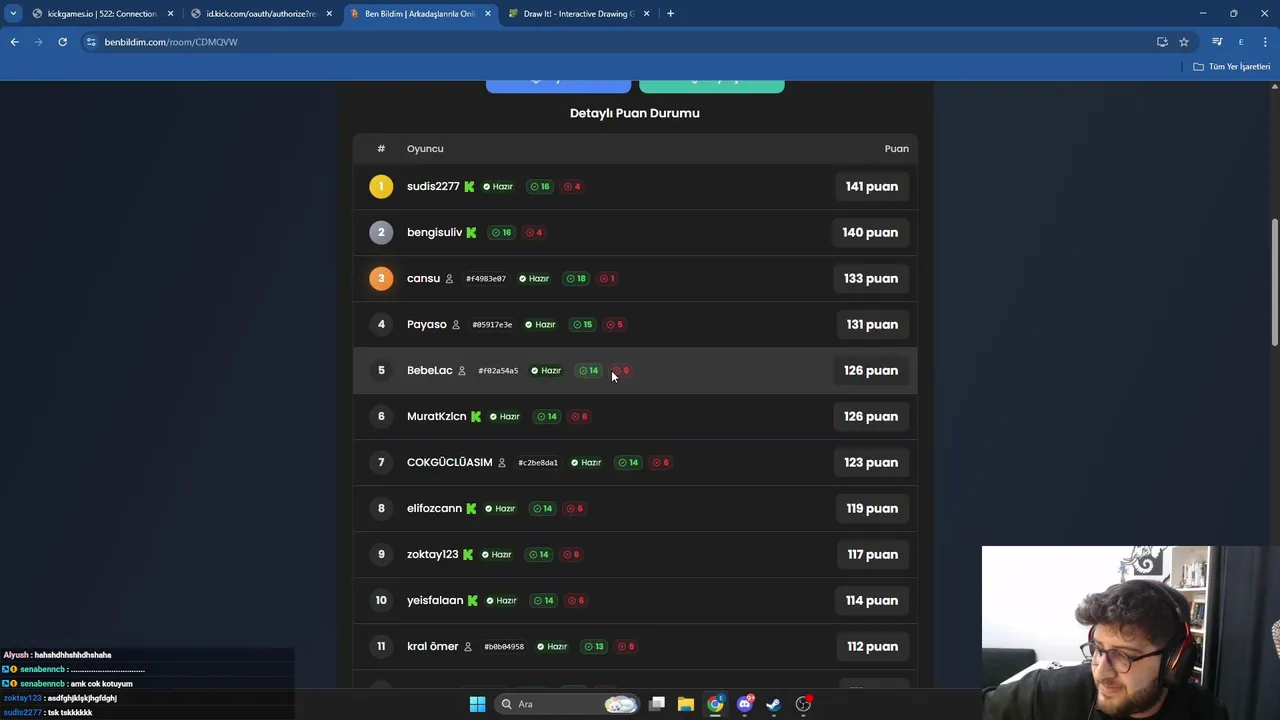Select the Ben Bildim tab
The height and width of the screenshot is (720, 1280).
(420, 14)
